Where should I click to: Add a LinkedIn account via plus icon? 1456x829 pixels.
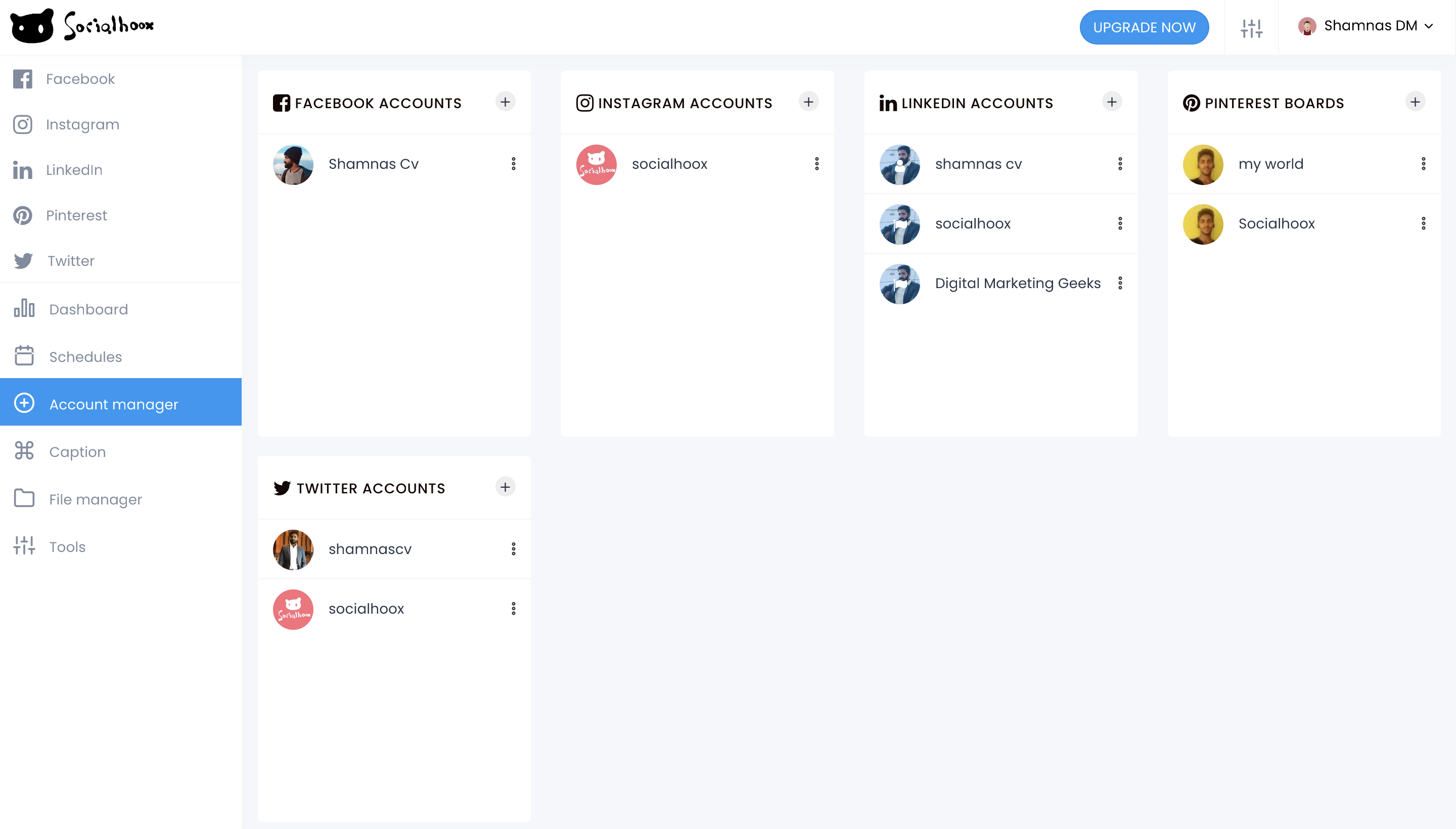coord(1112,102)
